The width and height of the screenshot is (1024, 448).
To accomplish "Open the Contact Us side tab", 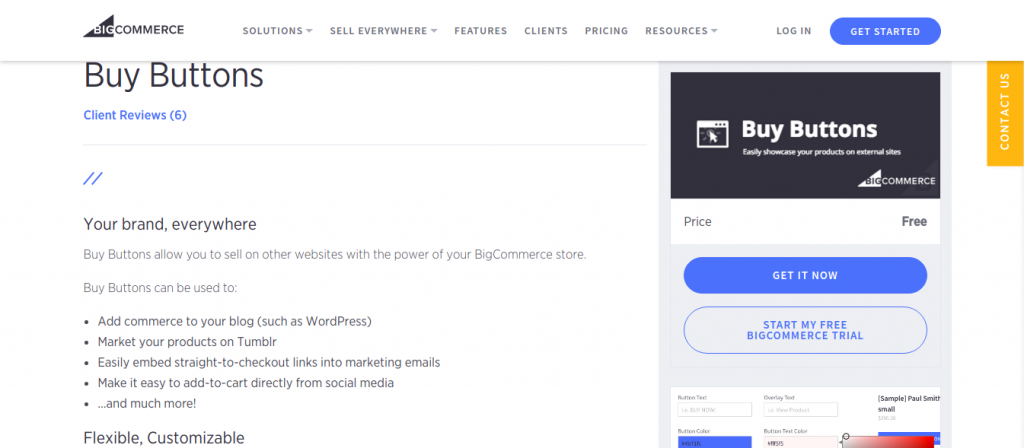I will click(x=1005, y=113).
